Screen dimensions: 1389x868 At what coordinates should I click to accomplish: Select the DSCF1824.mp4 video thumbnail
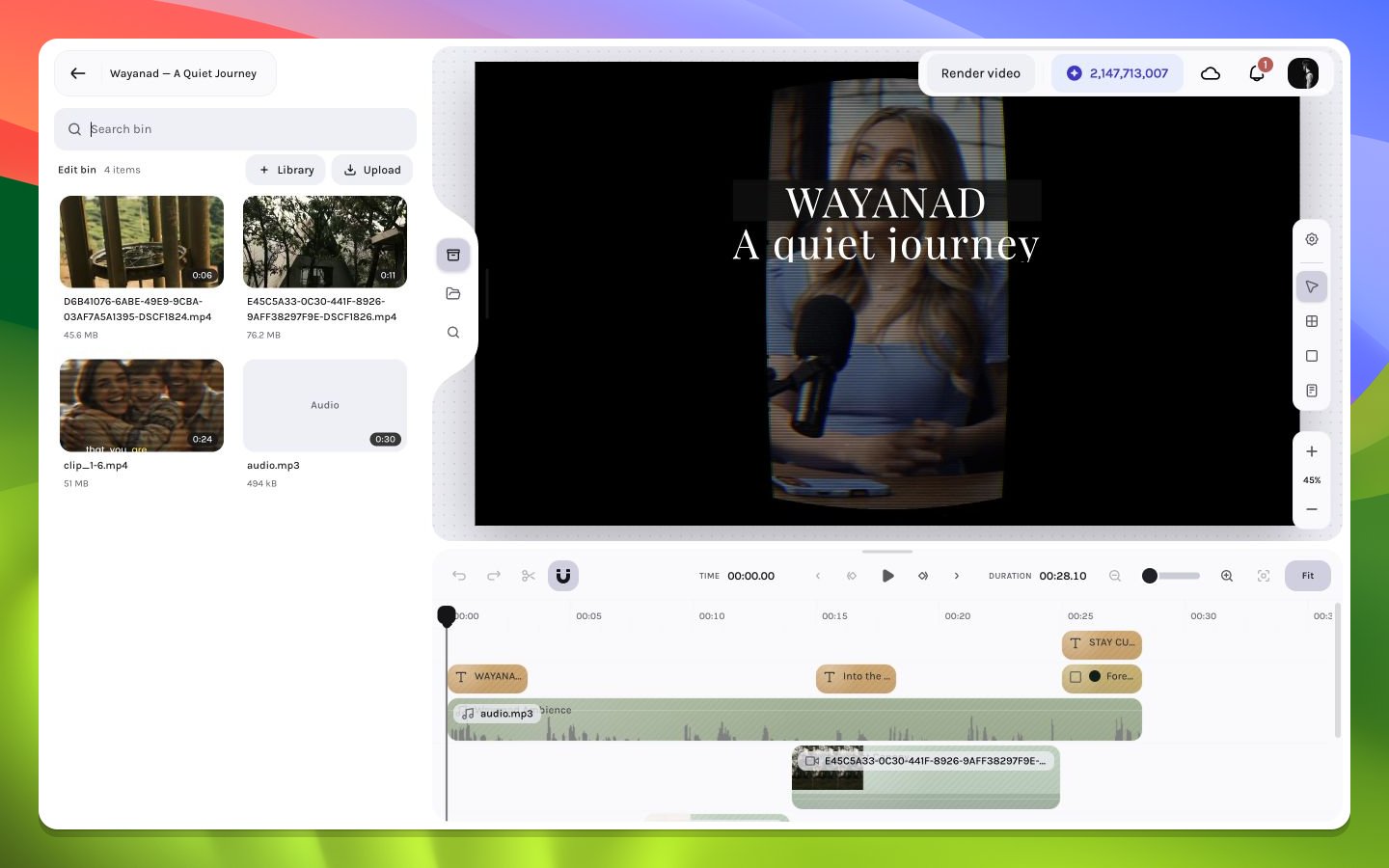[142, 242]
